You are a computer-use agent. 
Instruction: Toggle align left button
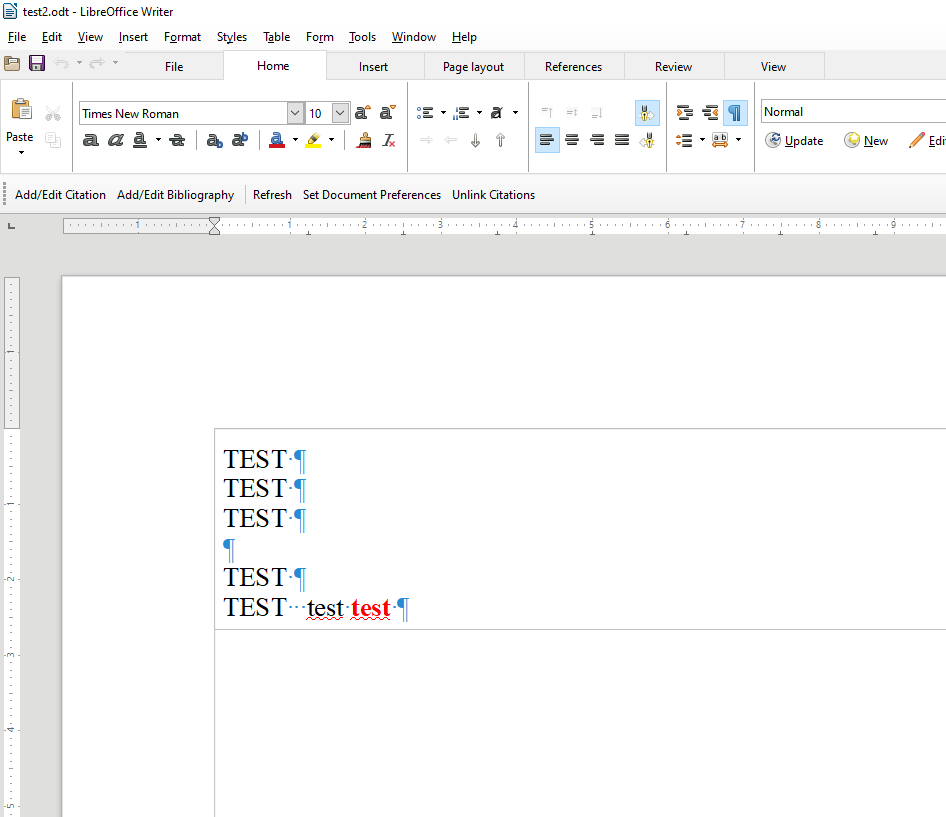546,140
